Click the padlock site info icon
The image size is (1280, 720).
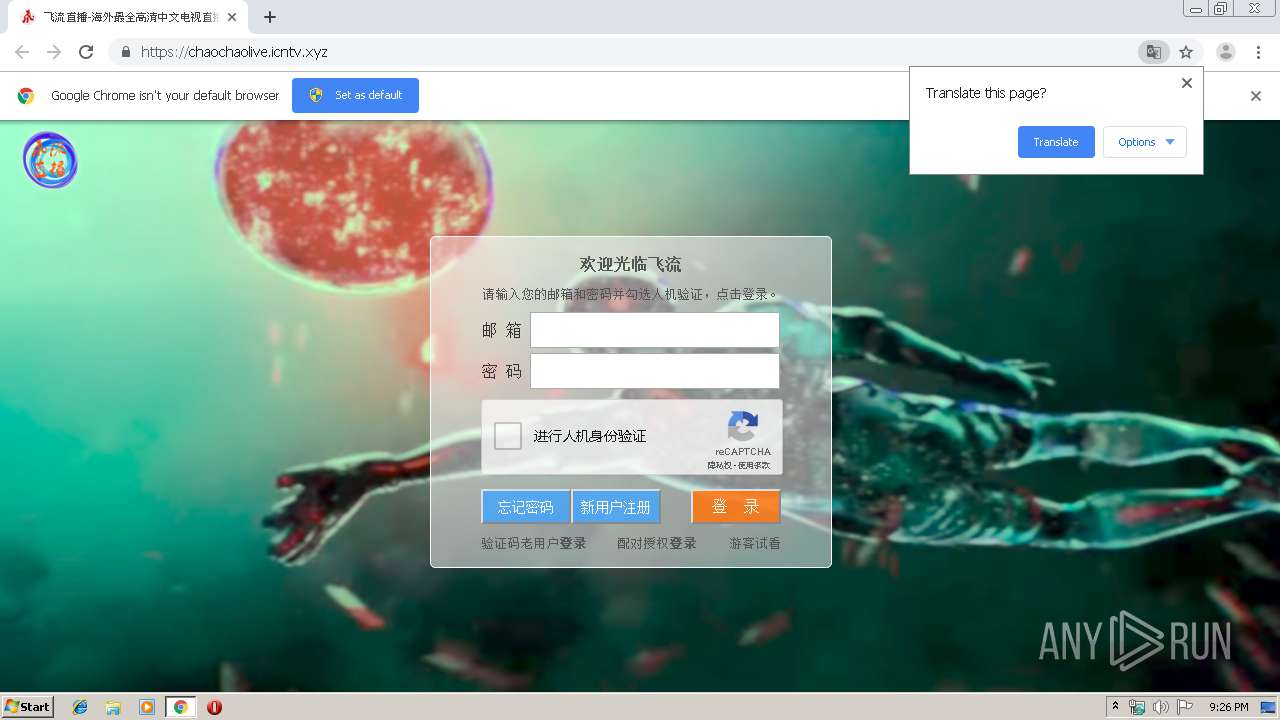point(125,52)
